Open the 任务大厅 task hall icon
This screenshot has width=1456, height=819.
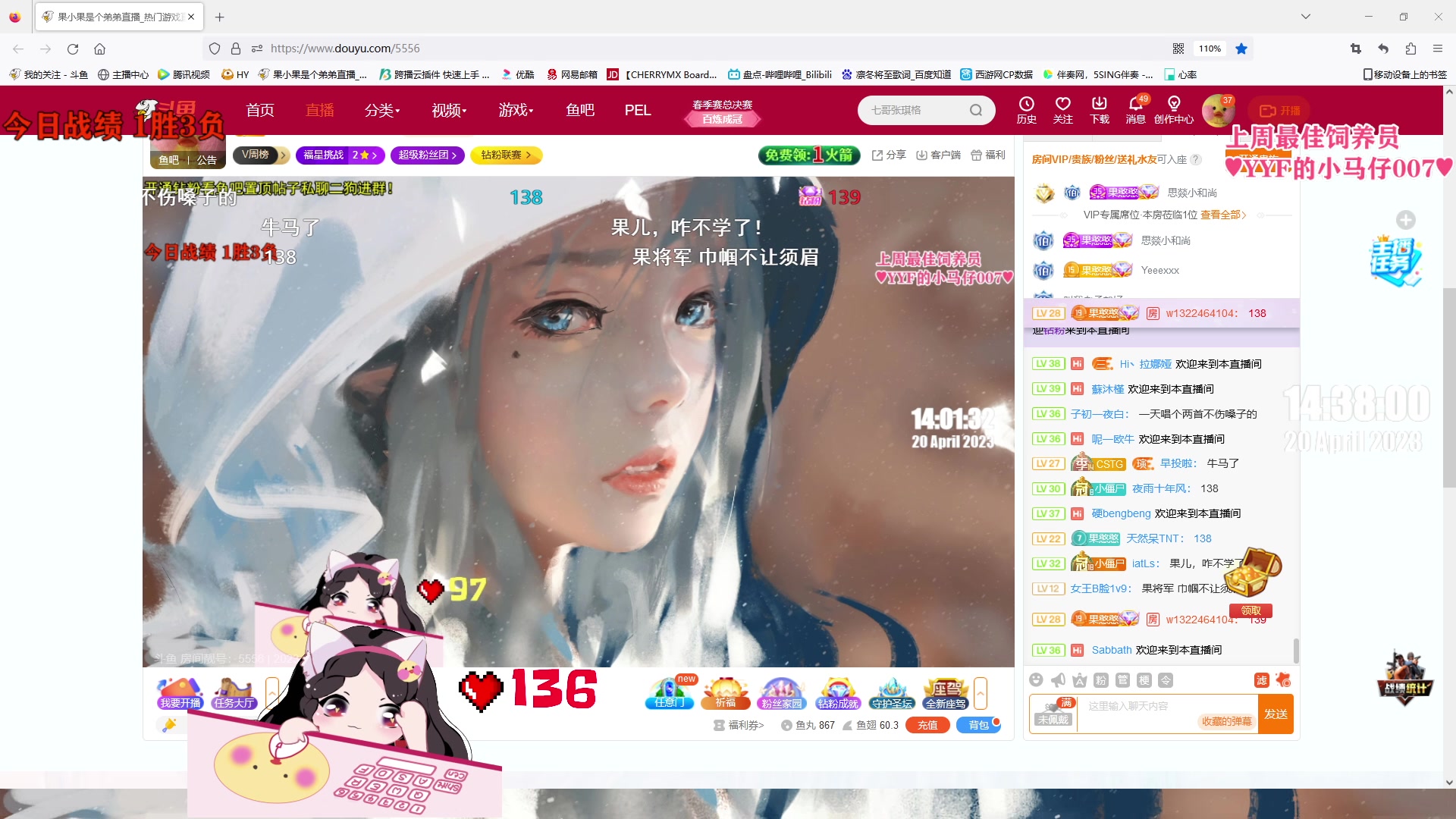coord(234,692)
